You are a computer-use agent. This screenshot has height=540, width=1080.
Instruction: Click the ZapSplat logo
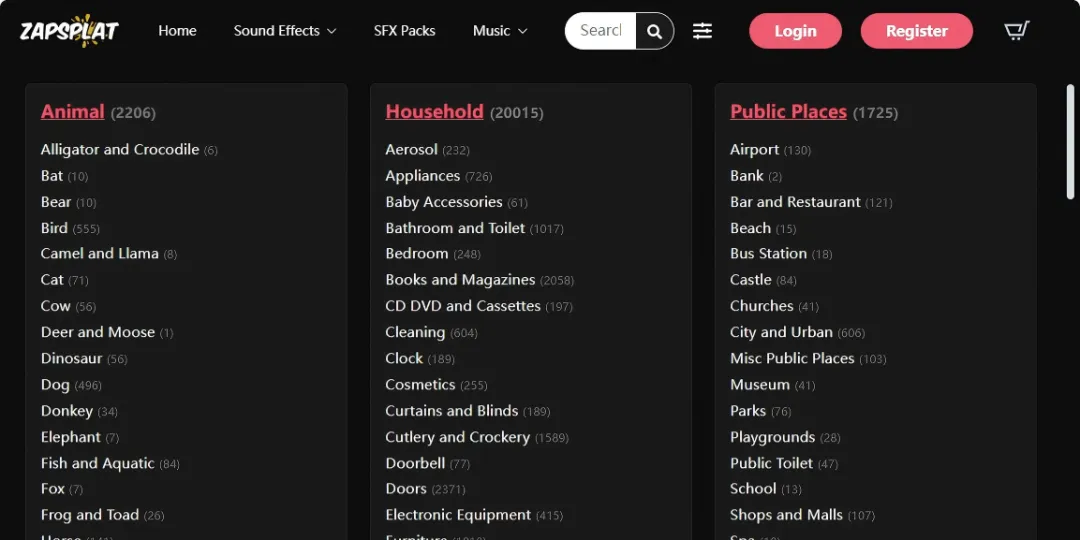(69, 31)
